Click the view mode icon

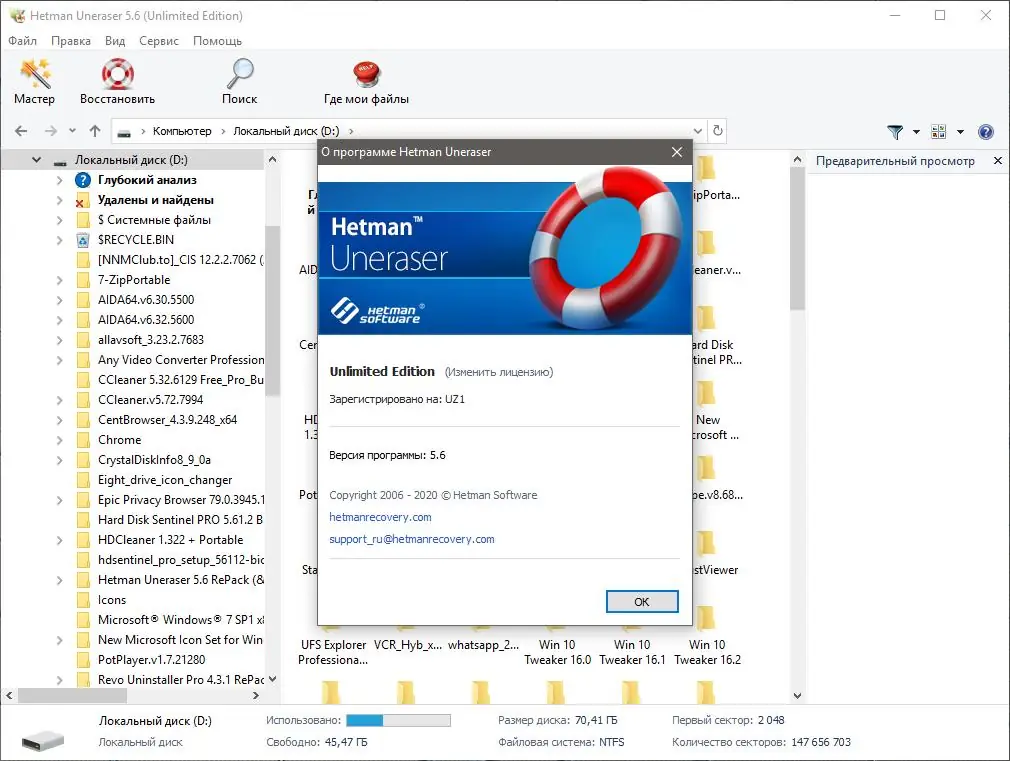click(x=939, y=131)
